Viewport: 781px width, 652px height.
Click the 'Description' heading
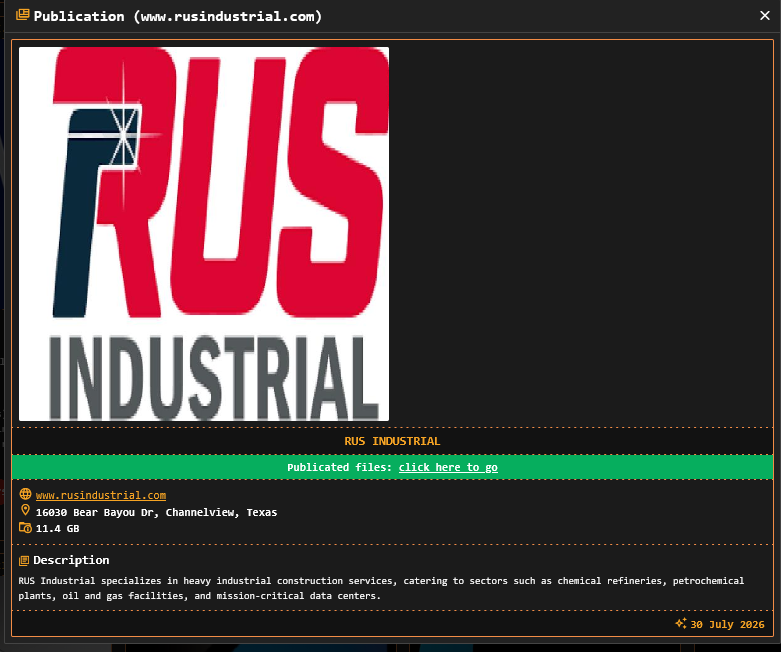(x=71, y=560)
